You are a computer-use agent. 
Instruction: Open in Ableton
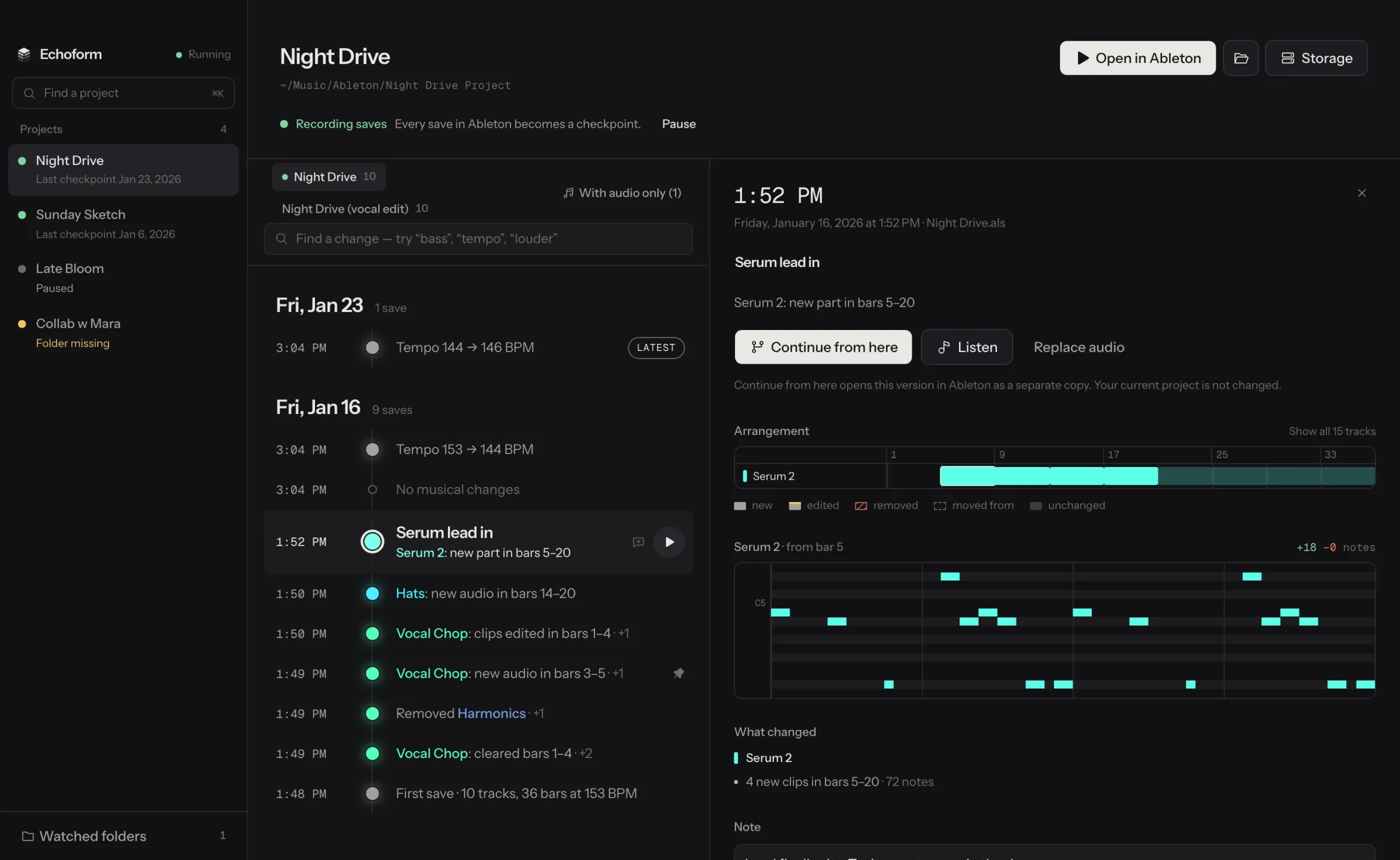1137,58
